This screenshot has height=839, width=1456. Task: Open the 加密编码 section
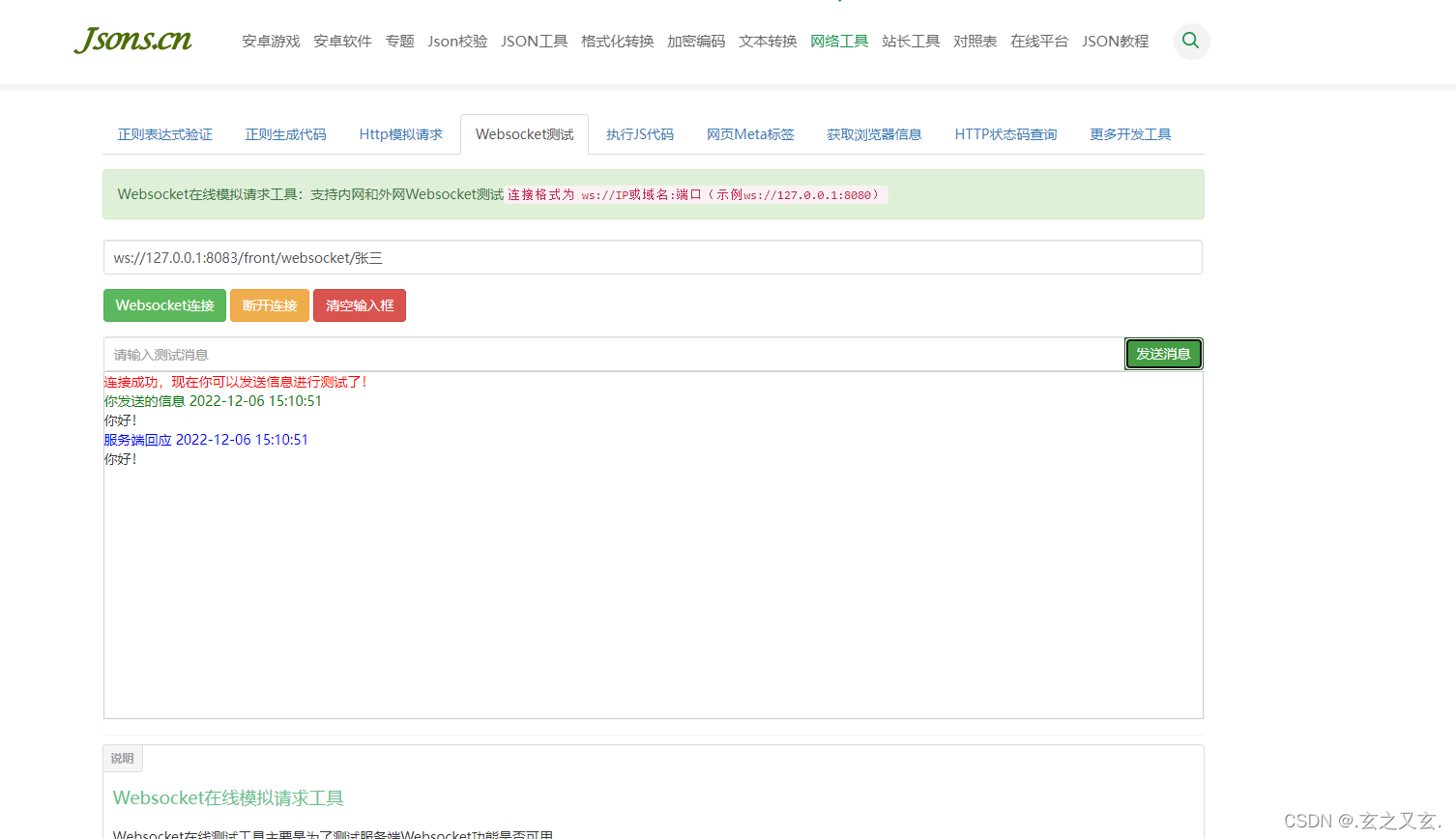pos(695,41)
